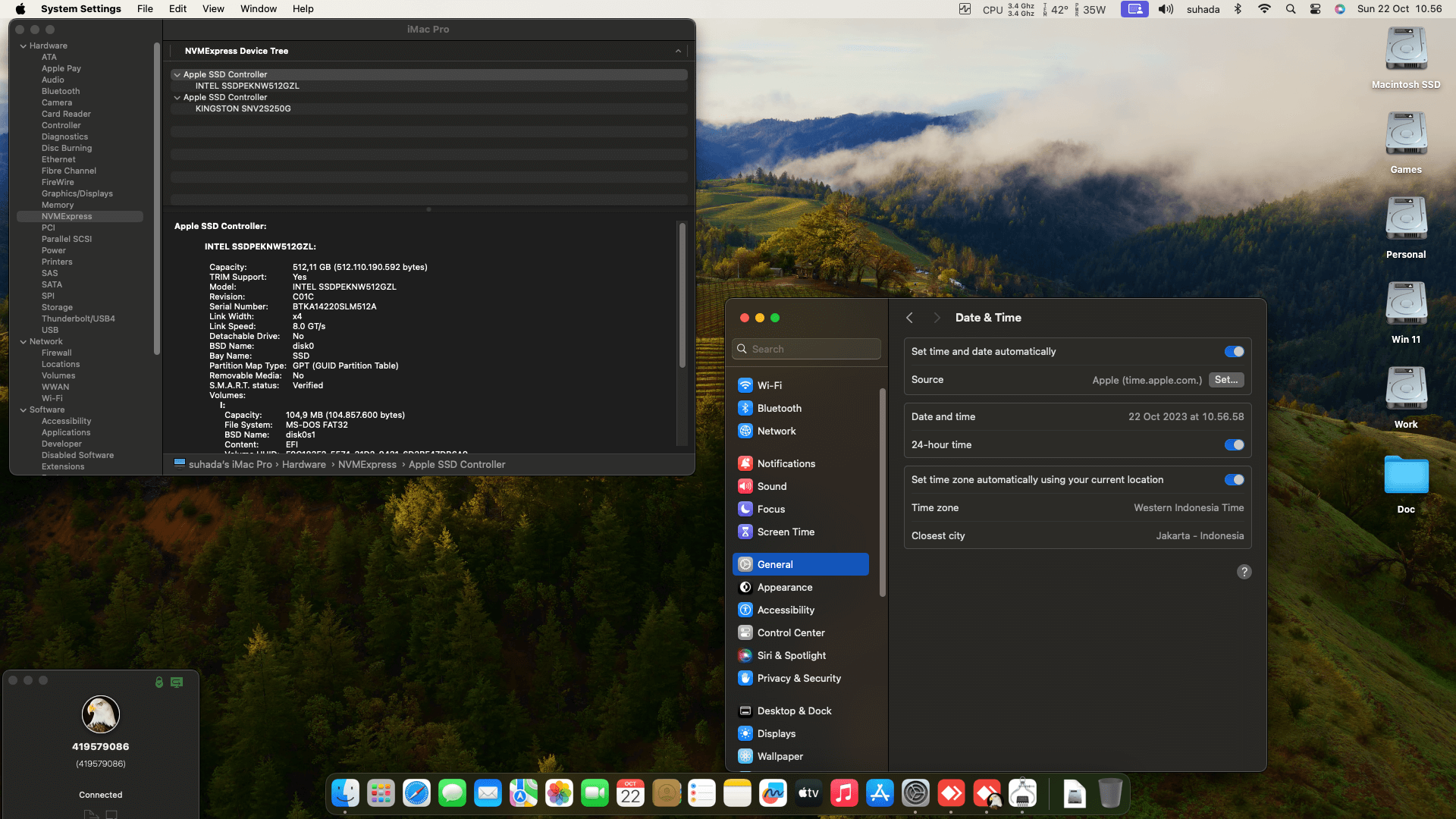Toggle automatic time zone by location
Image resolution: width=1456 pixels, height=819 pixels.
[x=1234, y=480]
